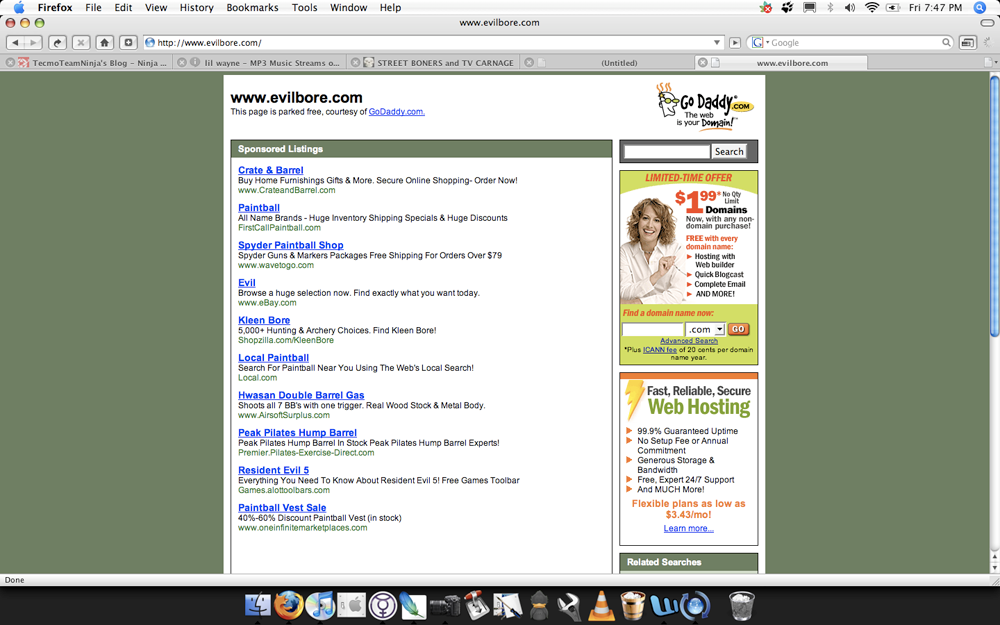Screen dimensions: 1000x625
Task: Open Finder from the Dock
Action: coord(258,604)
